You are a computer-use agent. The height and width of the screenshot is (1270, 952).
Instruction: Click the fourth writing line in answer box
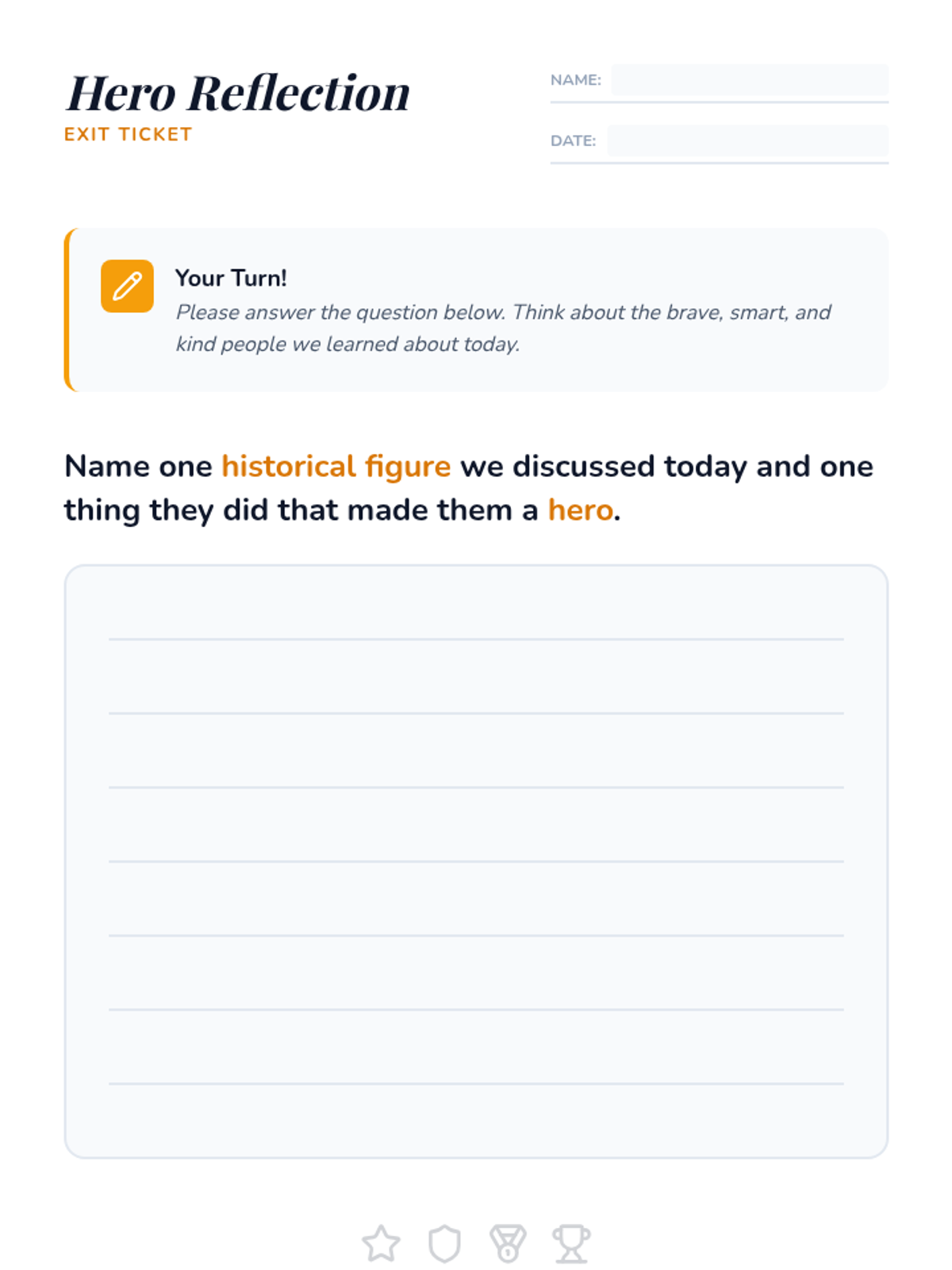pyautogui.click(x=476, y=860)
